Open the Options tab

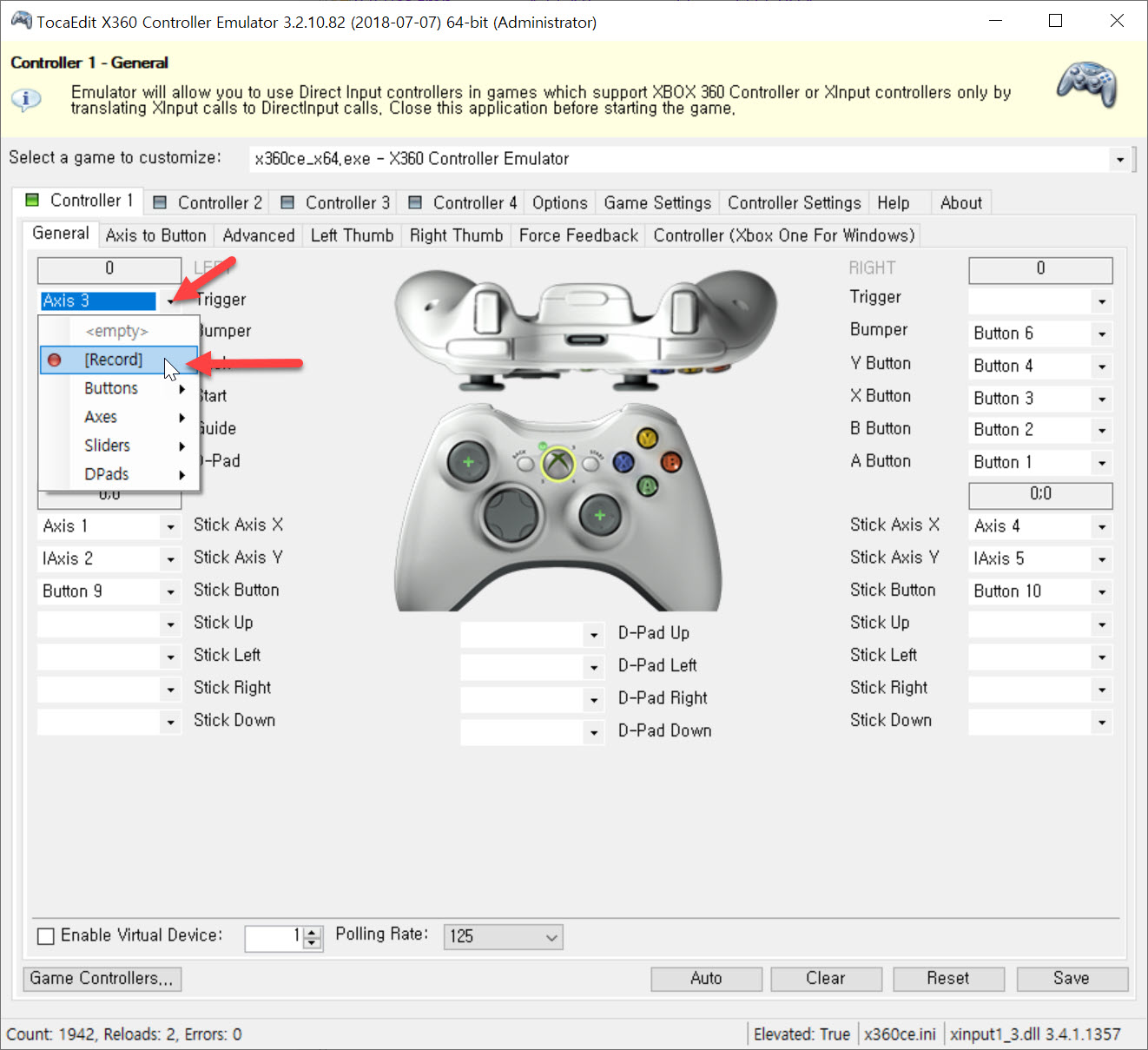point(560,203)
